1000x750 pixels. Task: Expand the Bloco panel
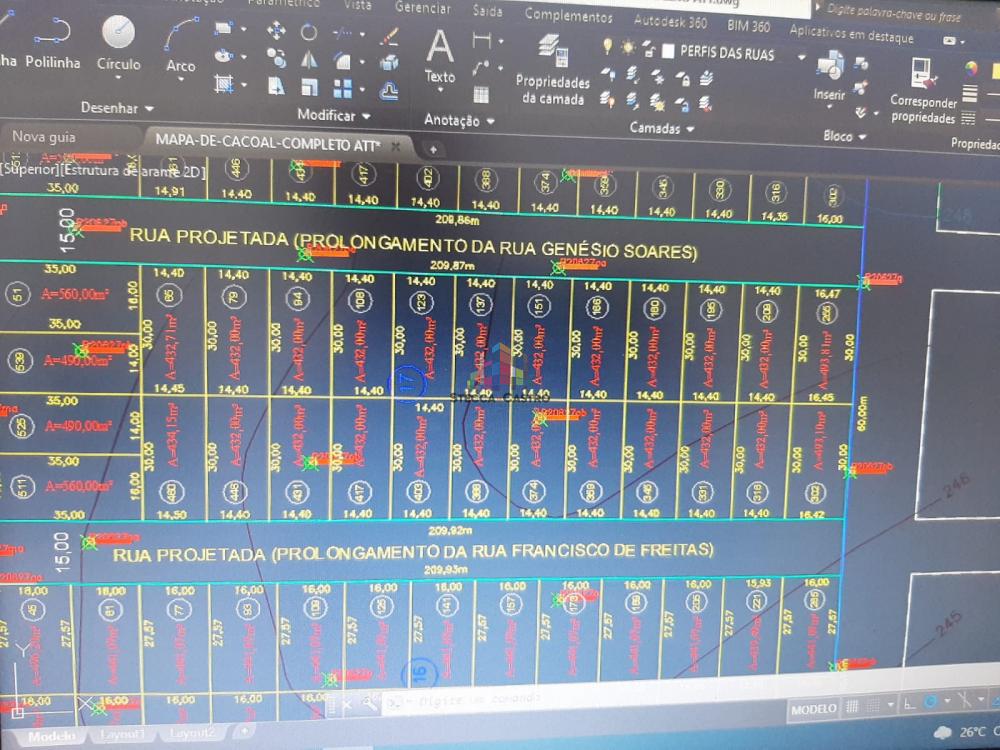click(x=844, y=136)
